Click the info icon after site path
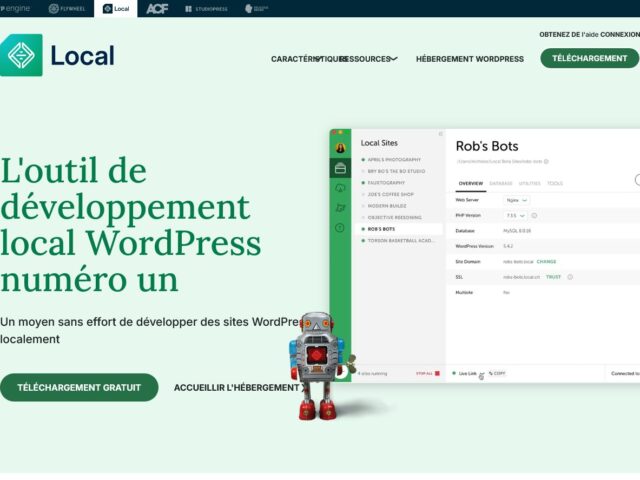The image size is (640, 480). [x=546, y=162]
